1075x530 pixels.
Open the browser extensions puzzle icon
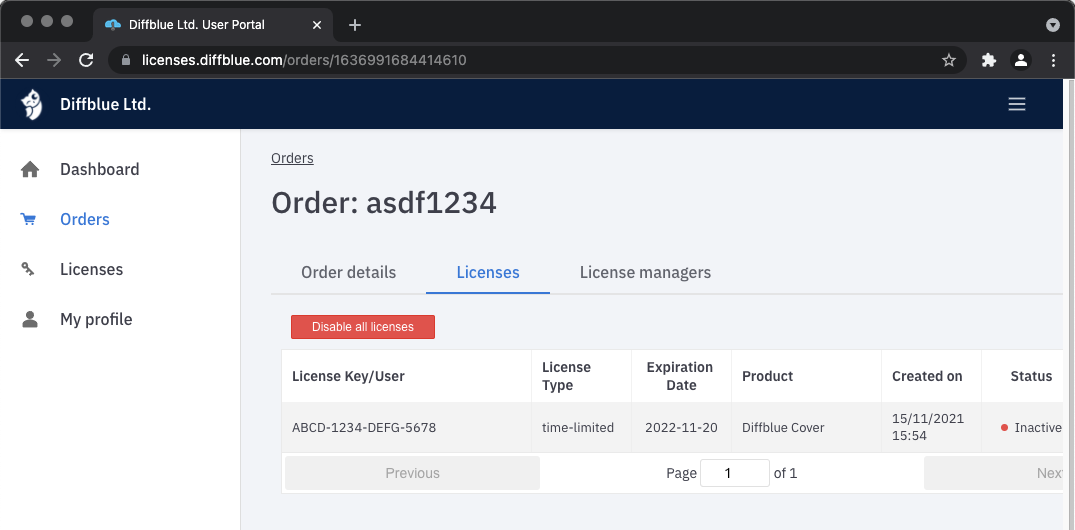pos(989,60)
